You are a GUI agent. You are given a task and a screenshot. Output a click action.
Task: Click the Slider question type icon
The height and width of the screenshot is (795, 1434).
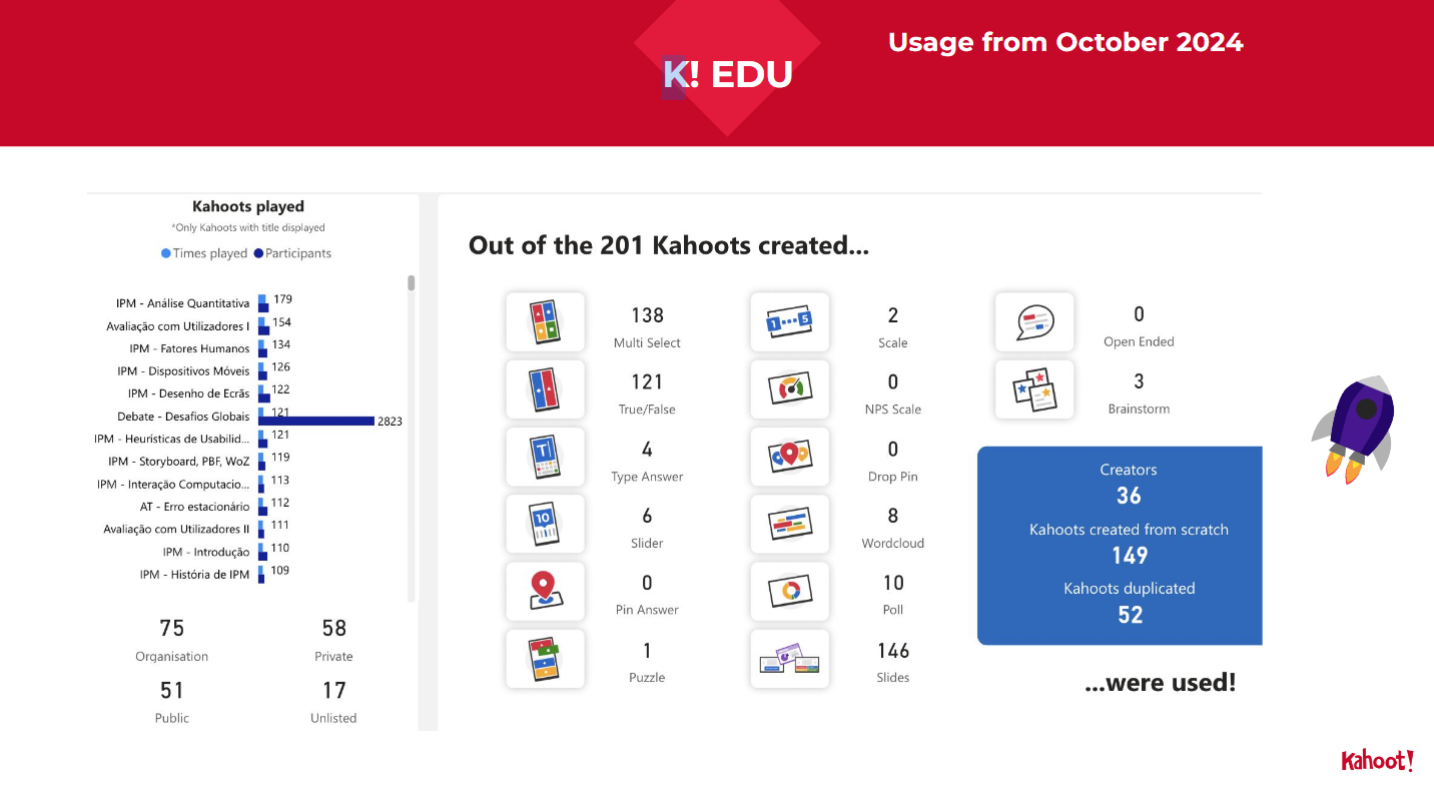(545, 524)
